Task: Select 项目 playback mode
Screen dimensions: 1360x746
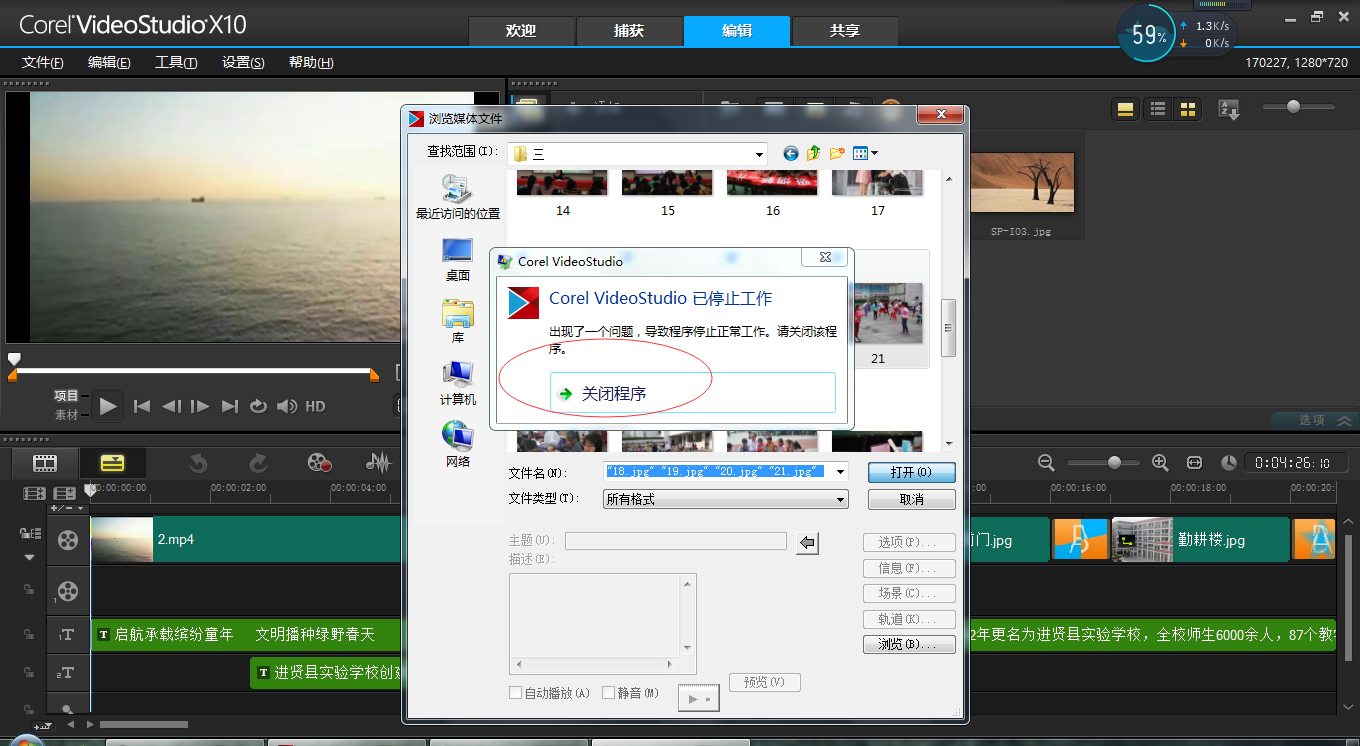Action: pyautogui.click(x=66, y=396)
